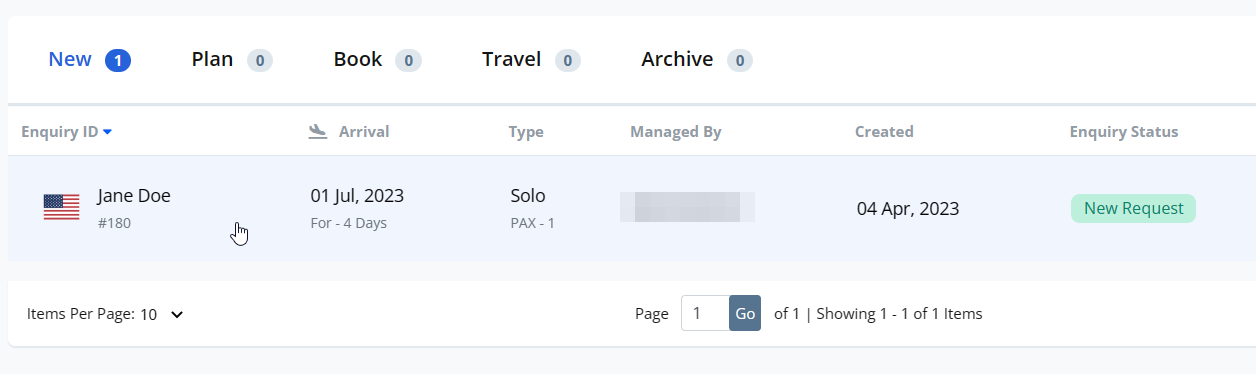Click the New Request status badge
This screenshot has width=1256, height=374.
click(x=1133, y=209)
